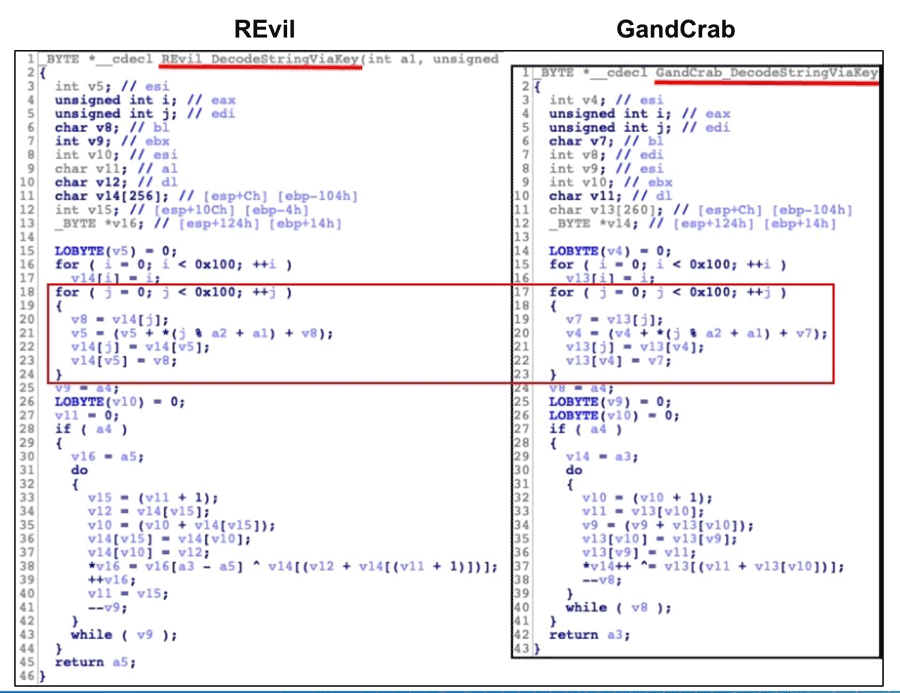Click "--v8;" in GandCrab
Viewport: 900px width, 693px height.
[602, 580]
